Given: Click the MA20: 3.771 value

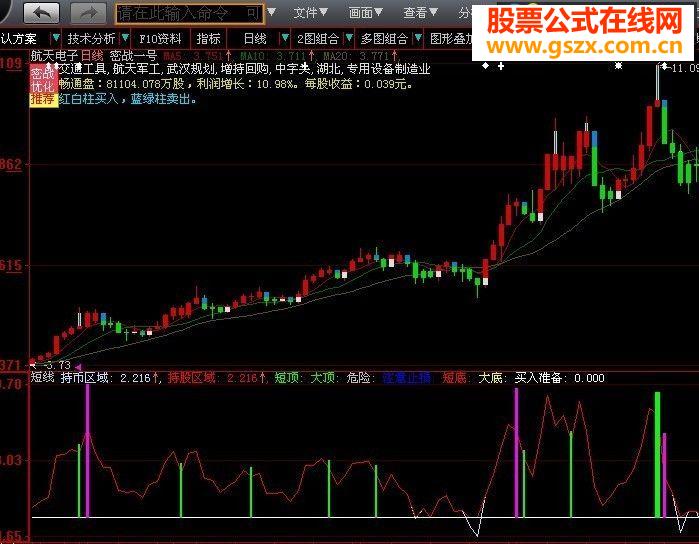Looking at the screenshot, I should click(x=360, y=56).
